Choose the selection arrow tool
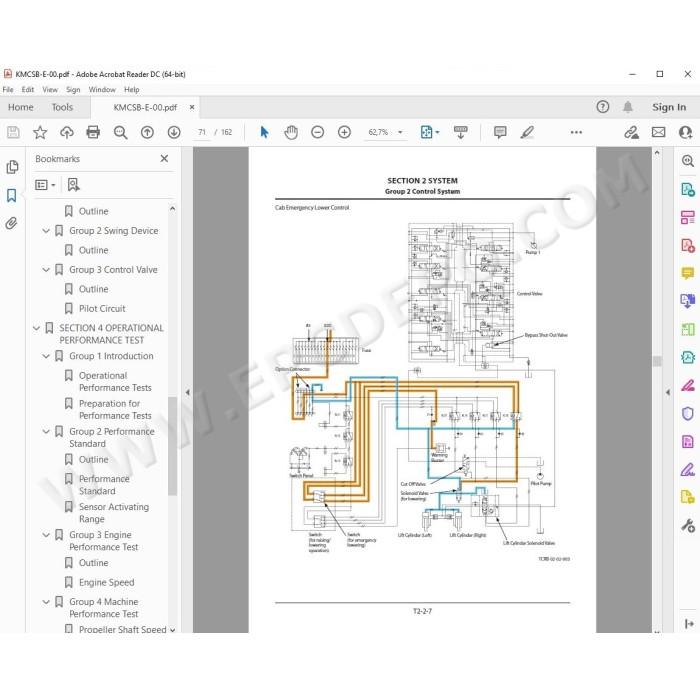This screenshot has height=700, width=700. click(x=264, y=132)
